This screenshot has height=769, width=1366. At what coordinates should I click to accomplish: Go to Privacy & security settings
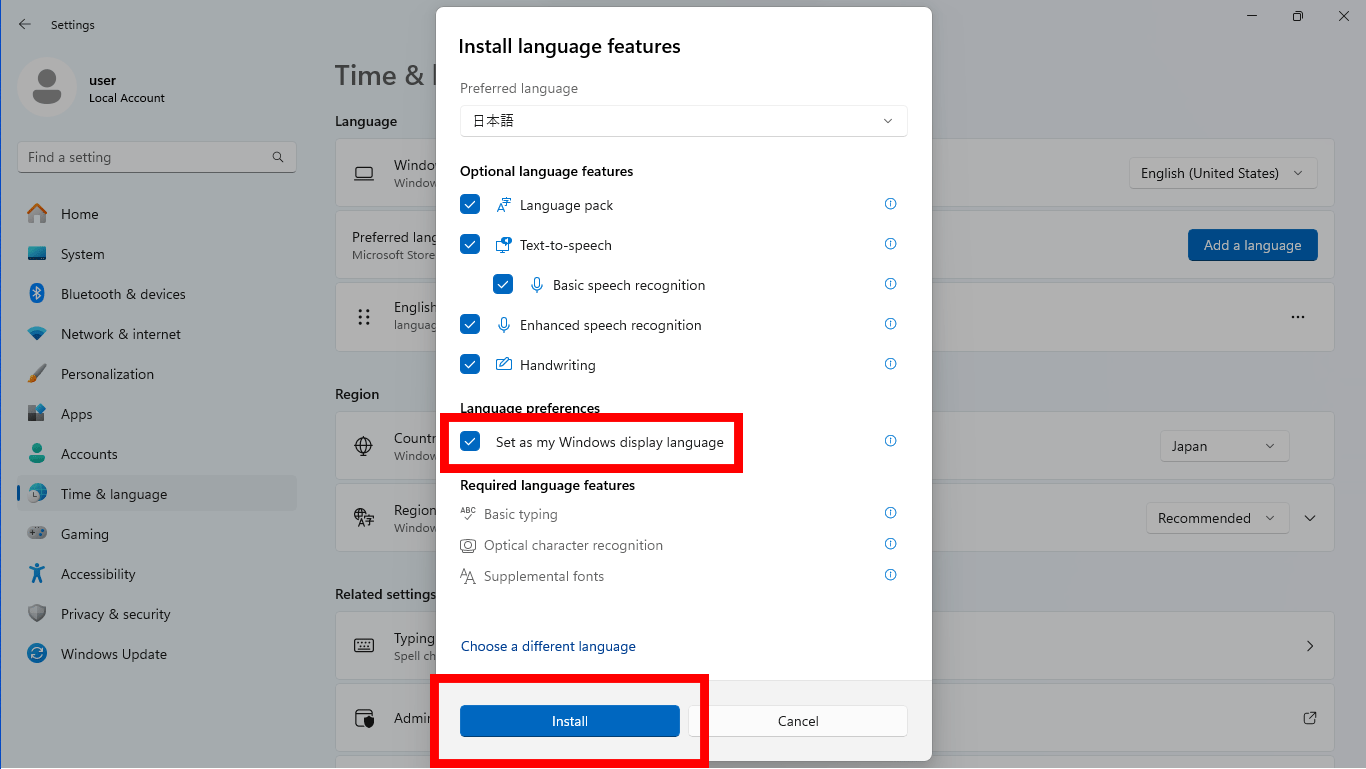(115, 614)
